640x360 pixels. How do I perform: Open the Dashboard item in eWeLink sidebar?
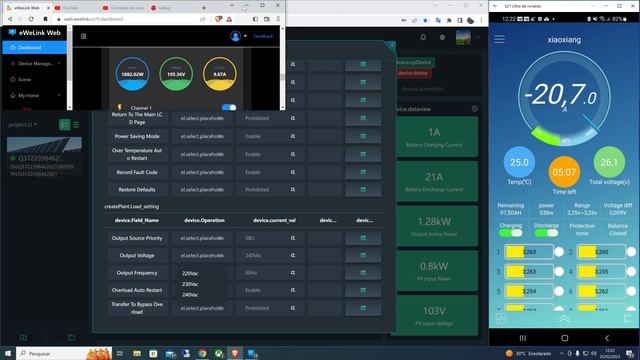pos(34,47)
